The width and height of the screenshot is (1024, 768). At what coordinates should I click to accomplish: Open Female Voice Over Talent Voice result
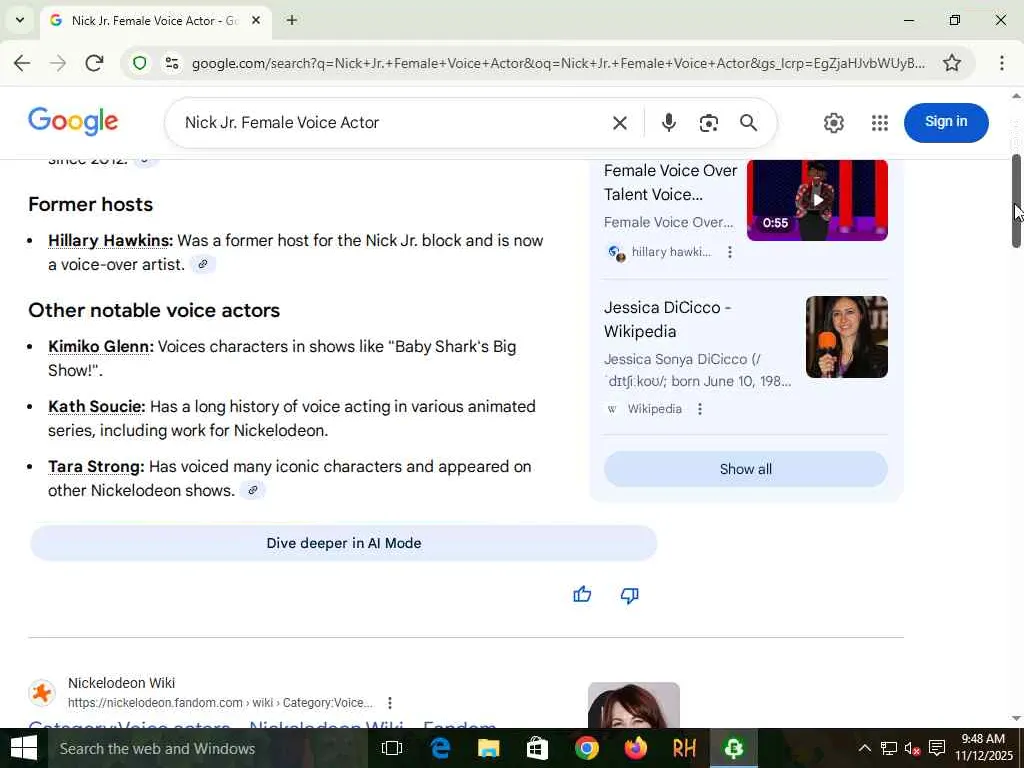(x=670, y=182)
